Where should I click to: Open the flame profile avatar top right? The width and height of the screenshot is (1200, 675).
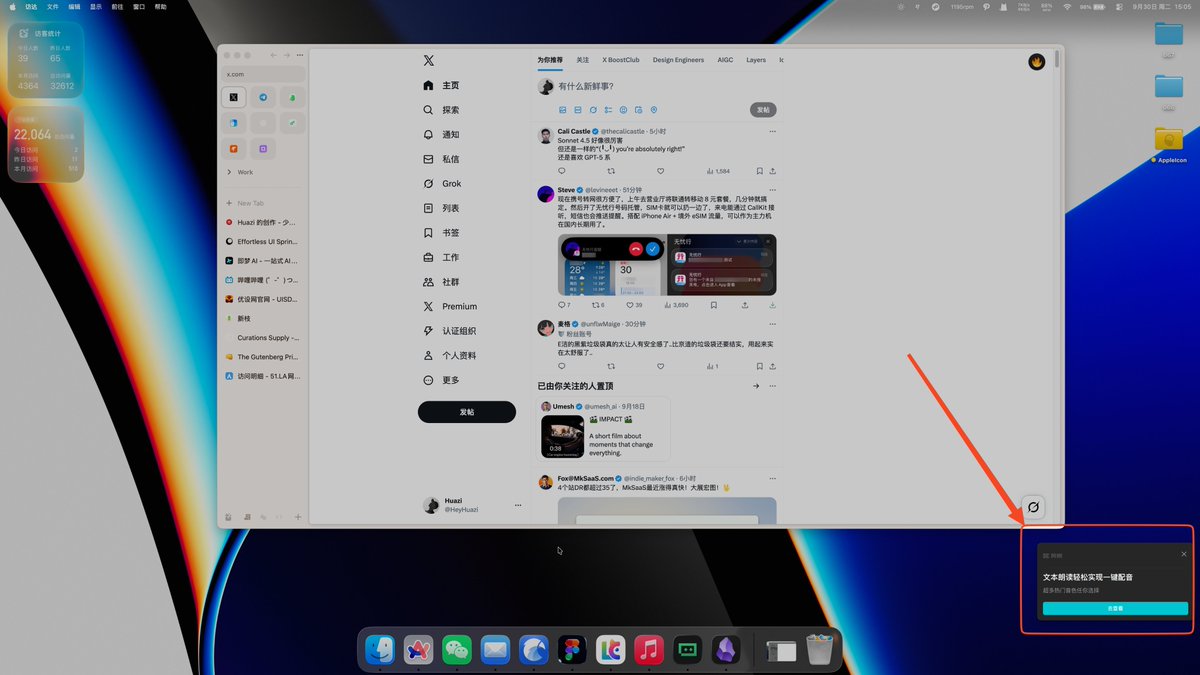click(x=1037, y=62)
